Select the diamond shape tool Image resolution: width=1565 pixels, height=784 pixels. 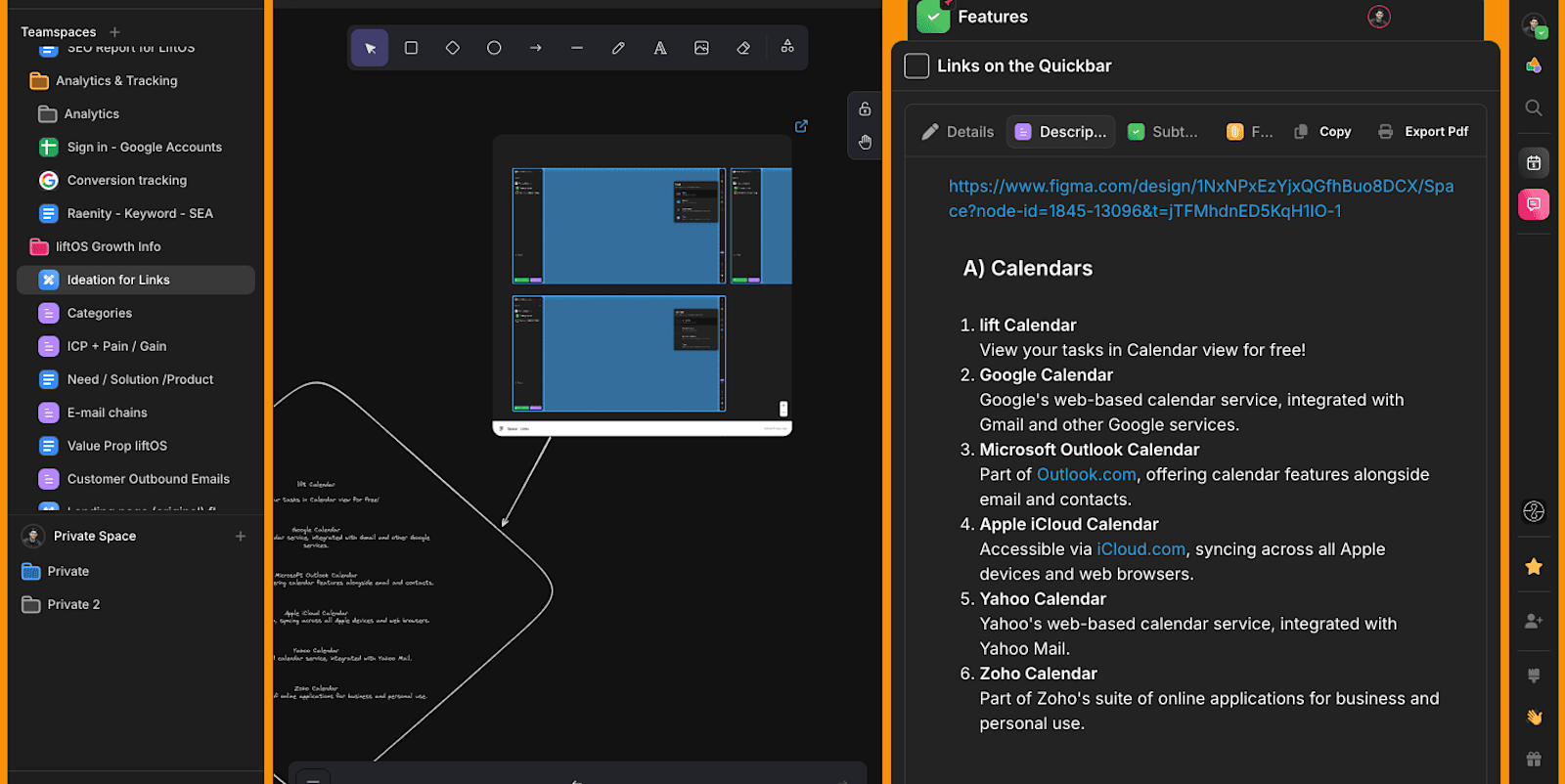[x=453, y=48]
